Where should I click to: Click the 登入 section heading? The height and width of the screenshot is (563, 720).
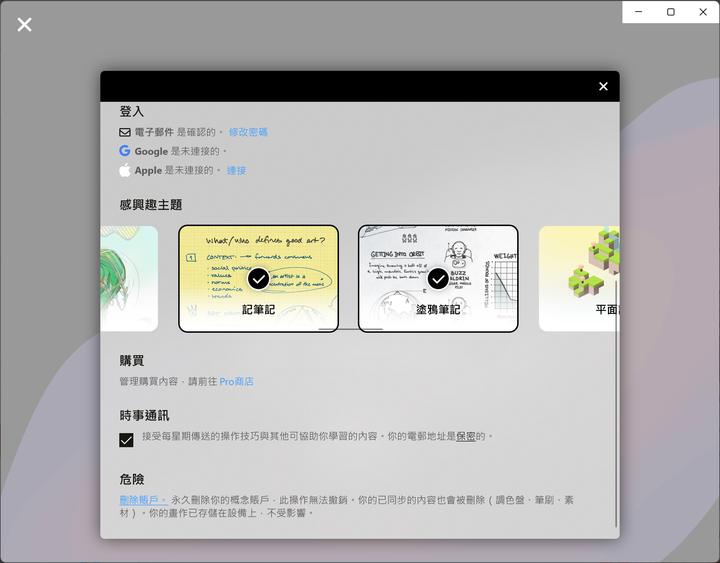(x=132, y=112)
